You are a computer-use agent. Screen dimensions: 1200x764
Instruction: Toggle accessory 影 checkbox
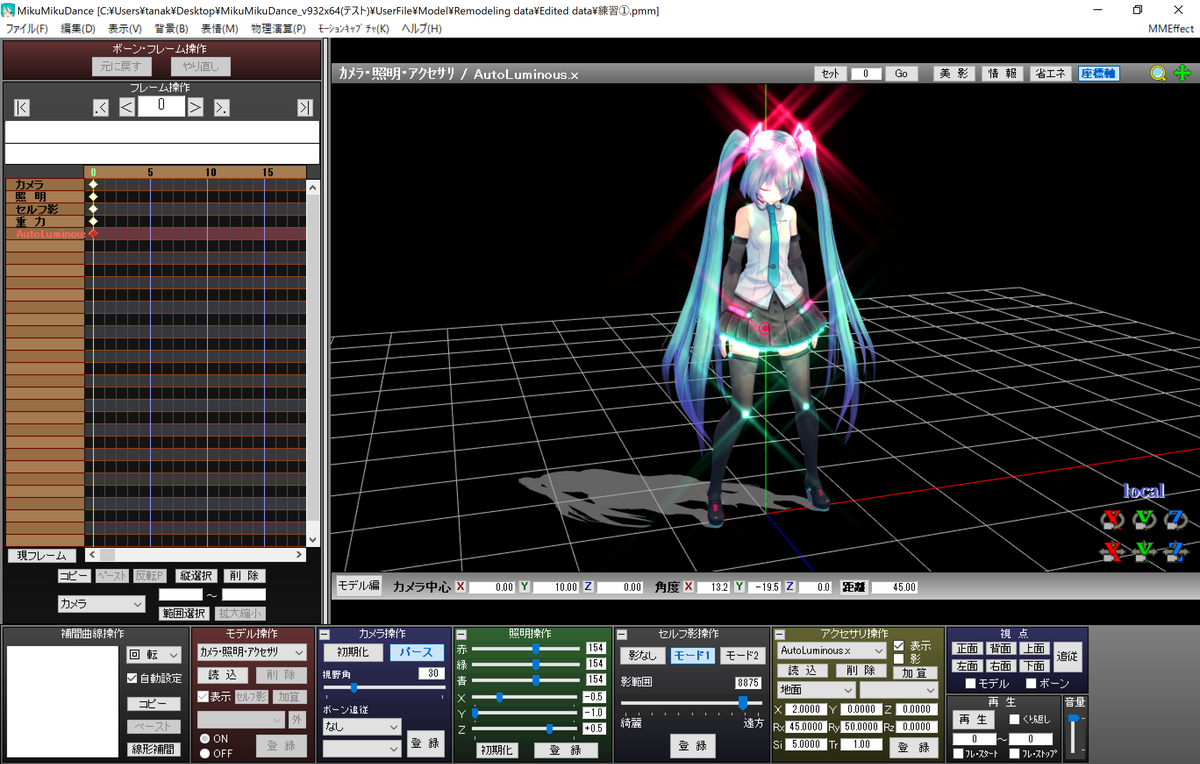(x=899, y=659)
